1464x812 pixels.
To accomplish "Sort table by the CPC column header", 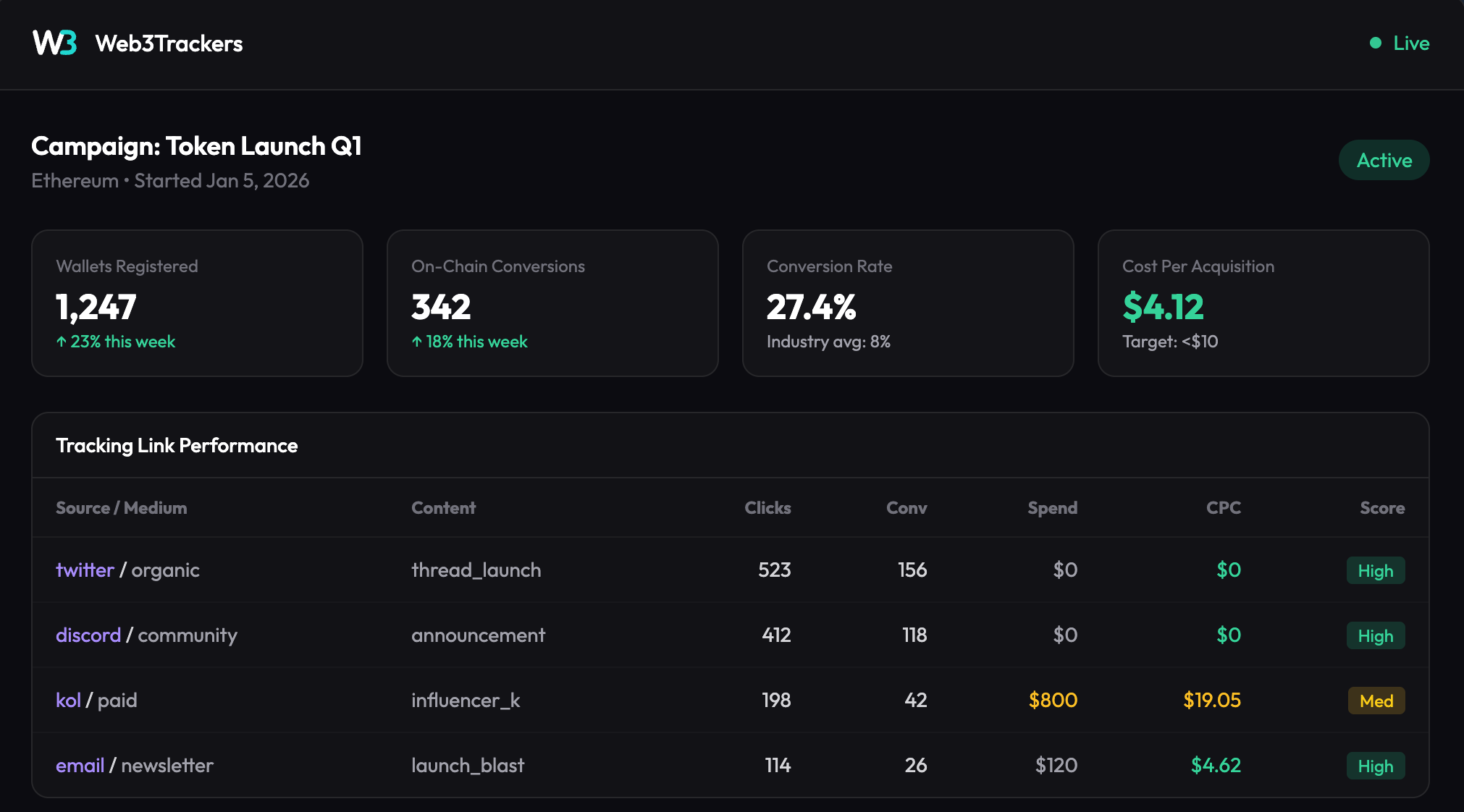I will [1224, 507].
